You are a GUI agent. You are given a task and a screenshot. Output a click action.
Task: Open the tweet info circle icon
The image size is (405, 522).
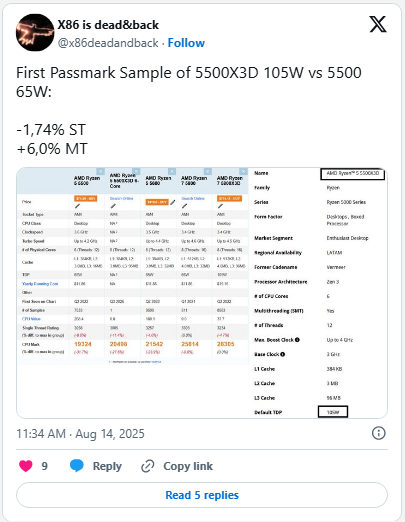click(378, 433)
